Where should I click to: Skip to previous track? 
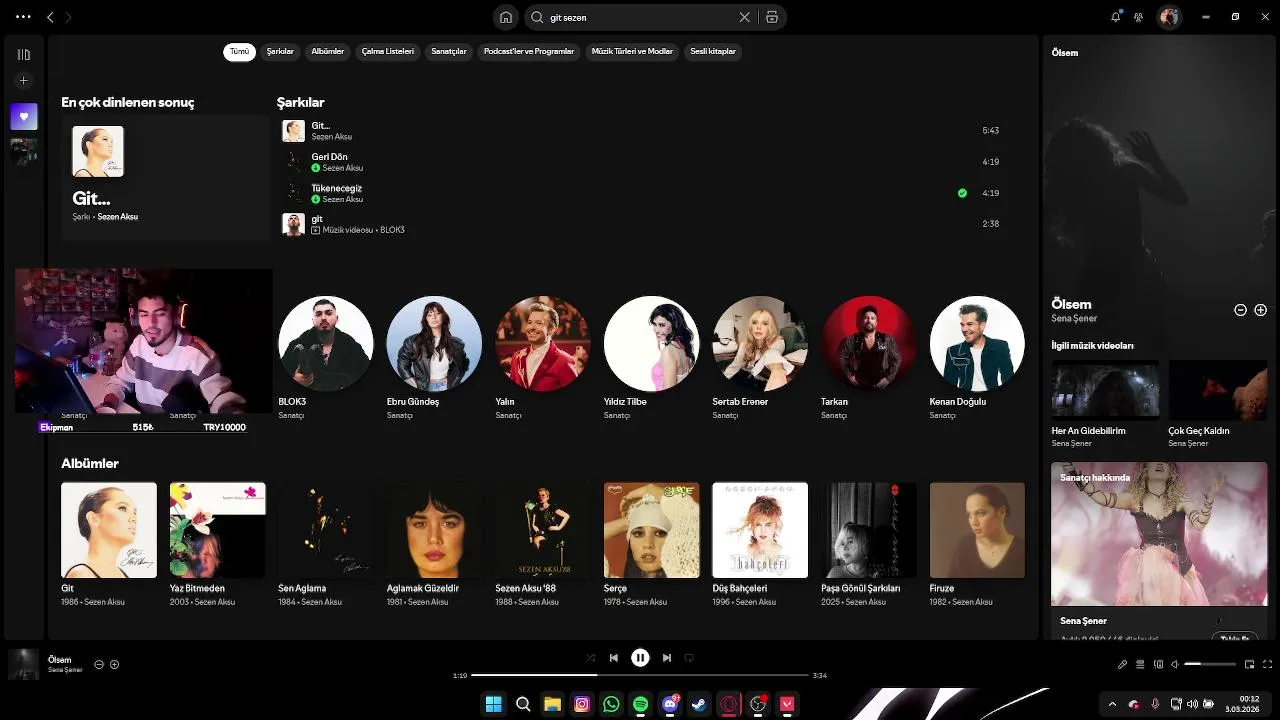614,658
